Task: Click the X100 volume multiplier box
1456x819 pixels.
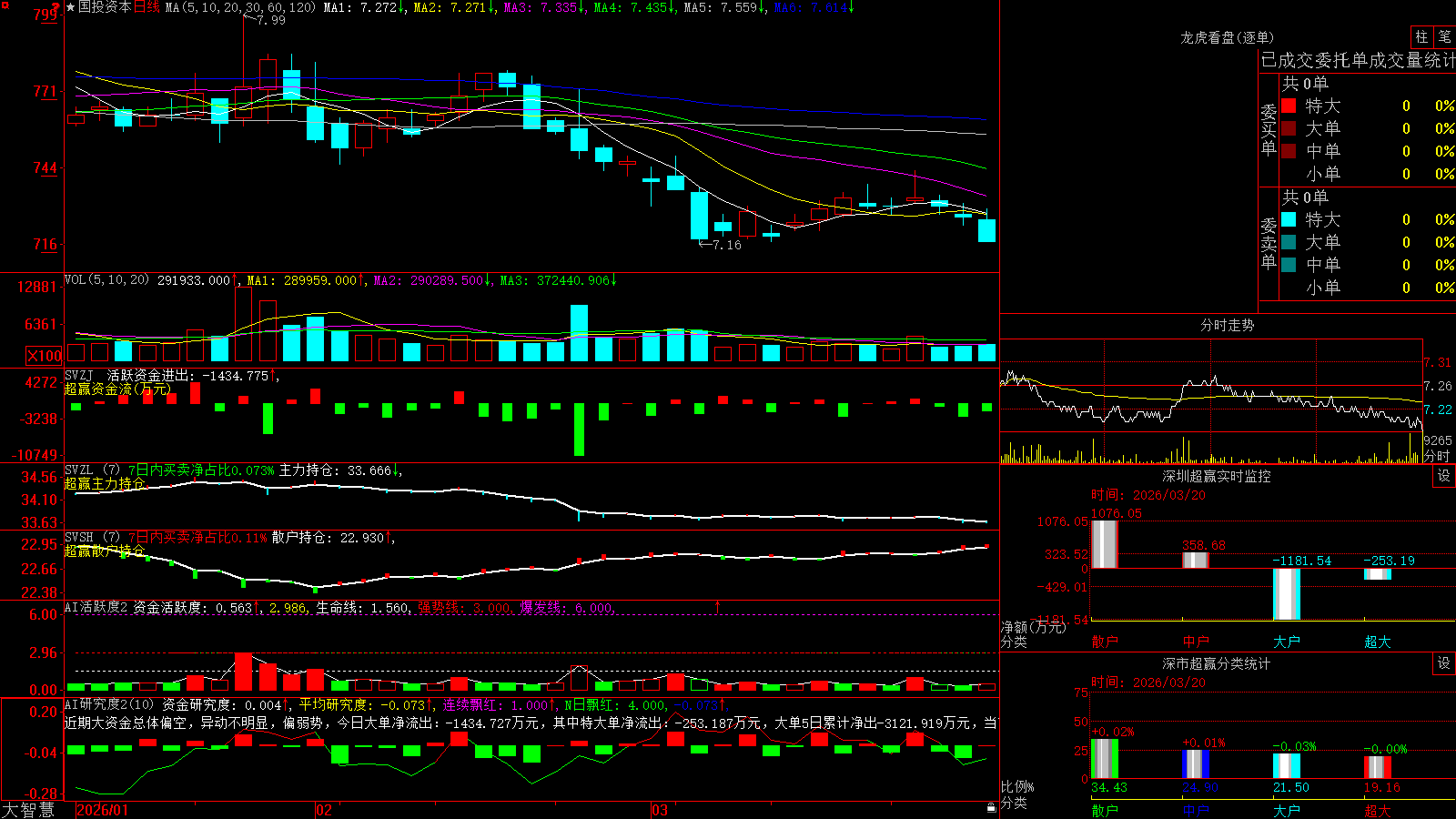Action: click(x=44, y=356)
